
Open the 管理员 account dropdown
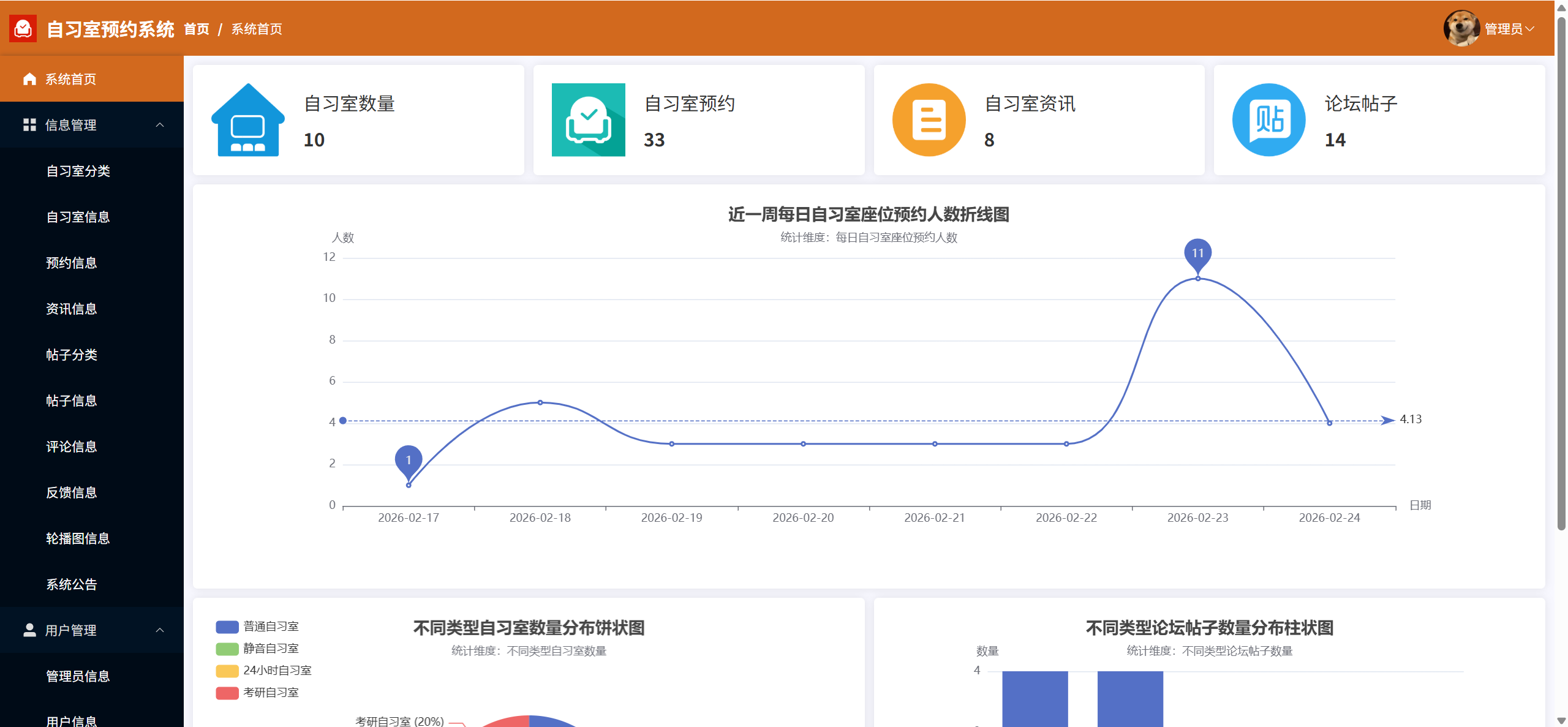pos(1508,29)
